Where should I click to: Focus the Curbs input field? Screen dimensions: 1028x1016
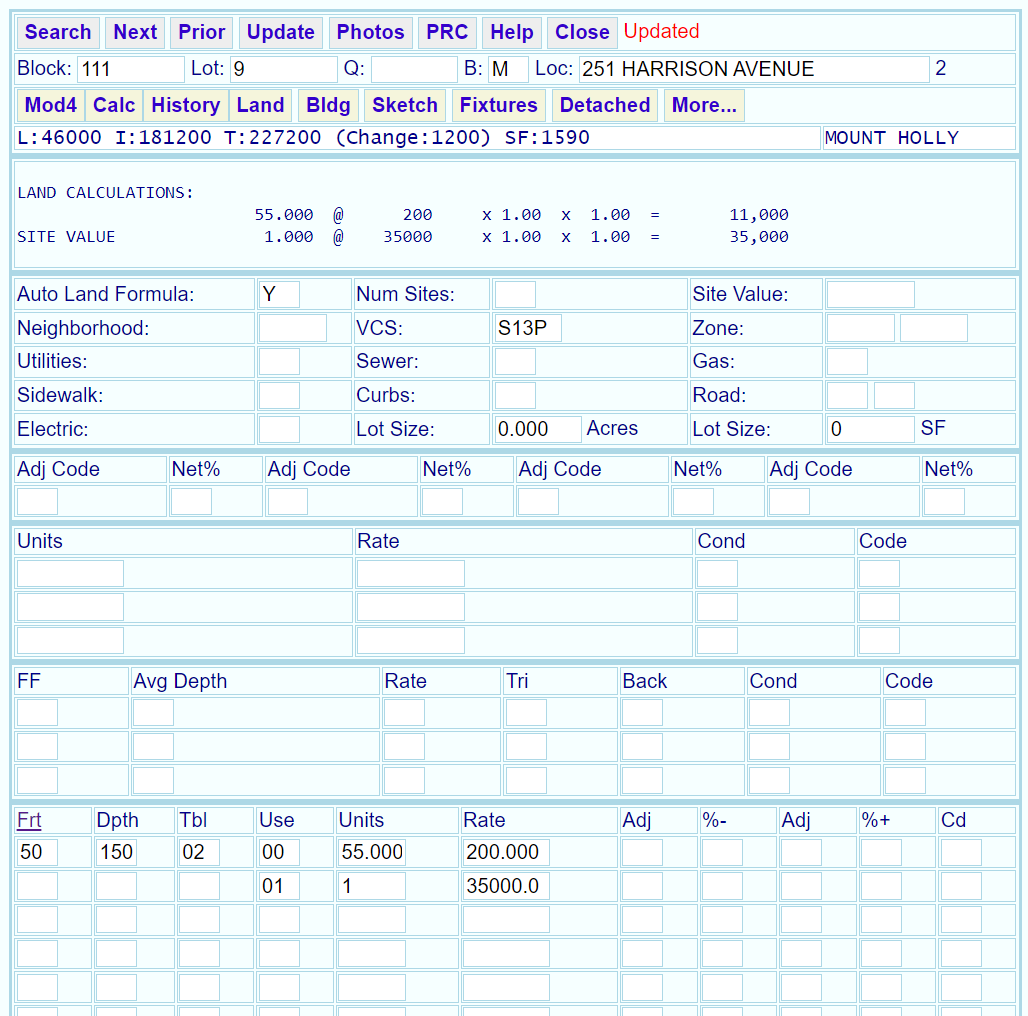[x=515, y=395]
